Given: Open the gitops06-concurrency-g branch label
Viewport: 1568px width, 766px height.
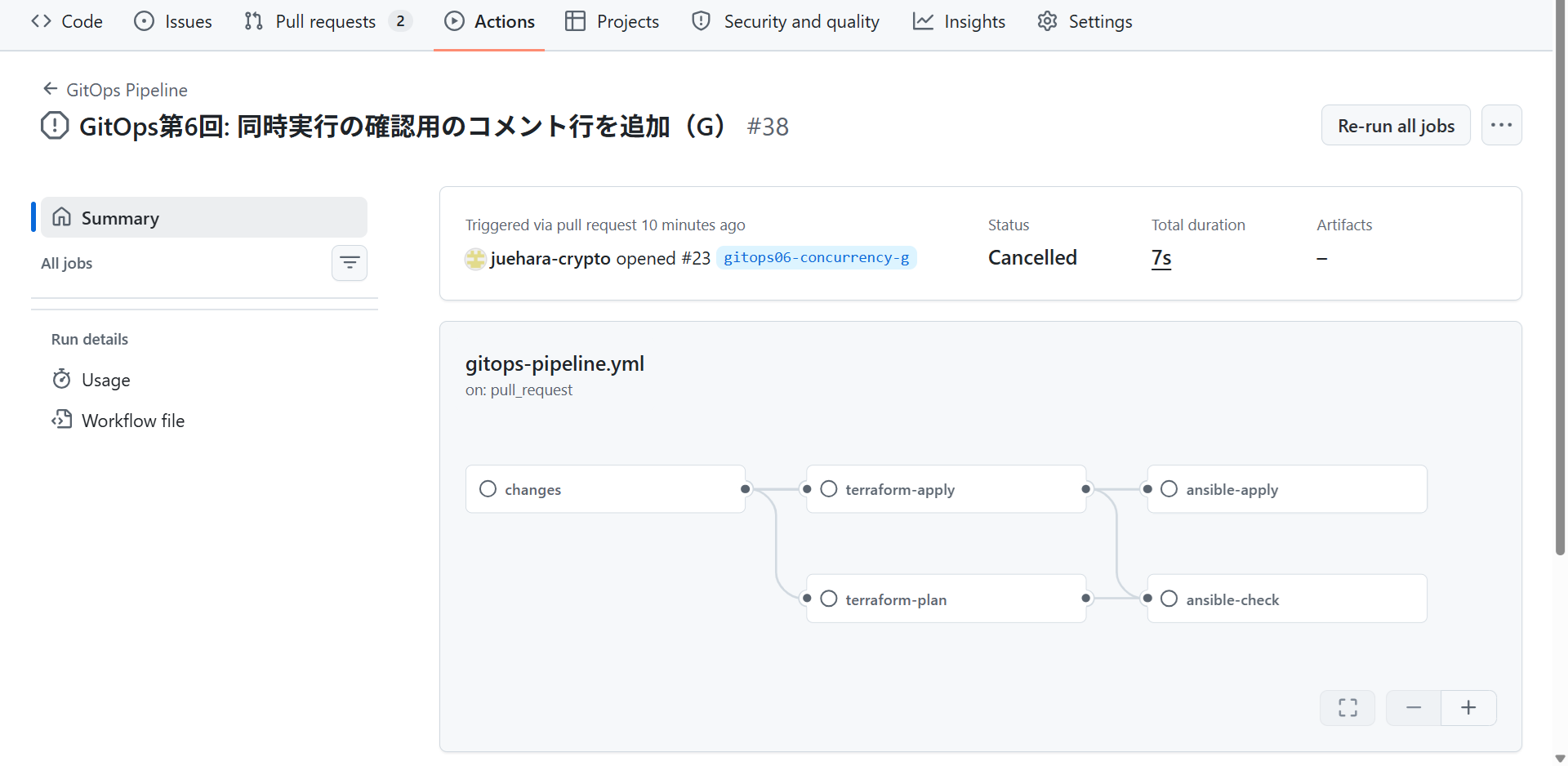Looking at the screenshot, I should click(817, 257).
